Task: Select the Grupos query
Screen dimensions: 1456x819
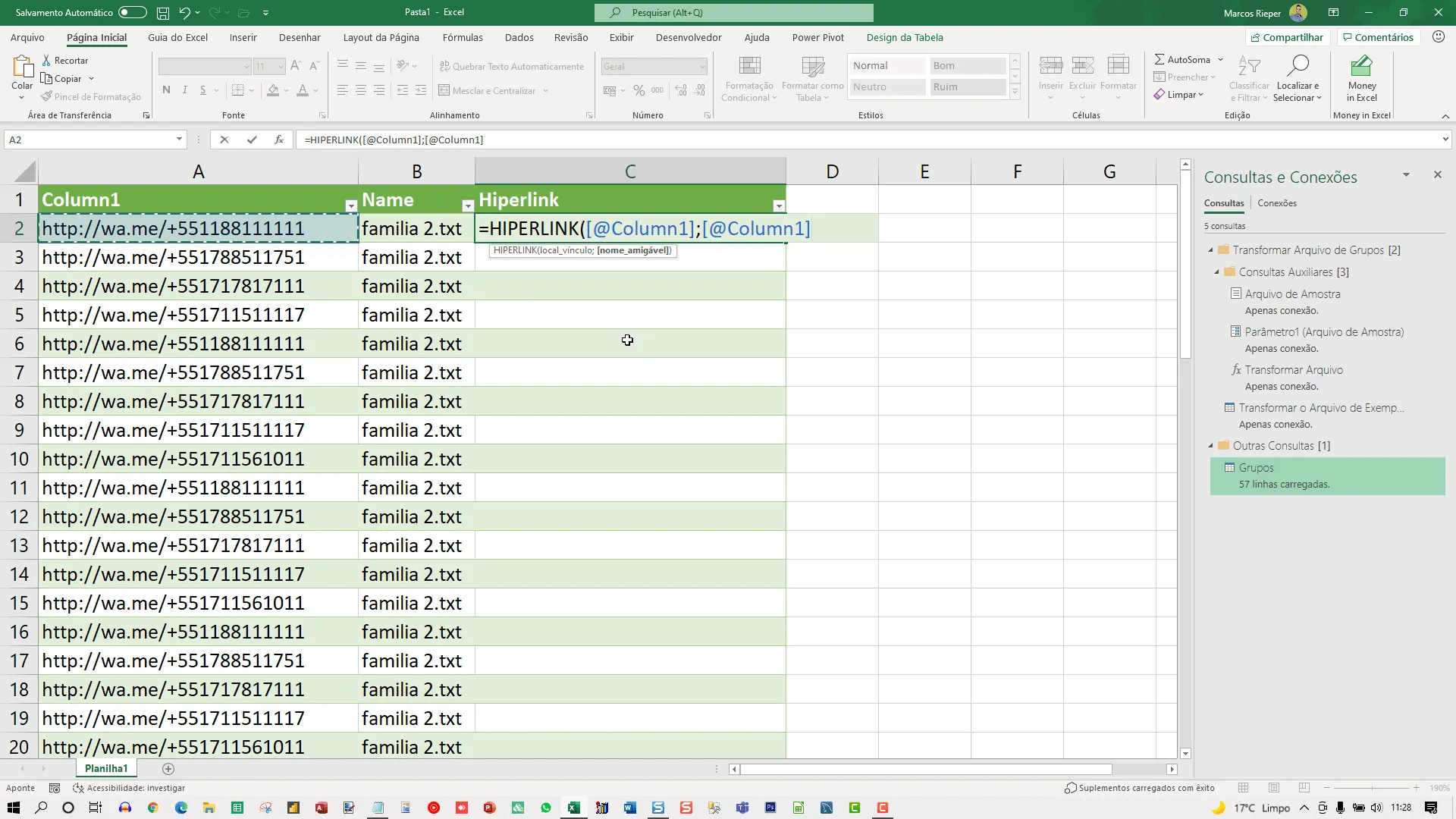Action: pyautogui.click(x=1327, y=476)
